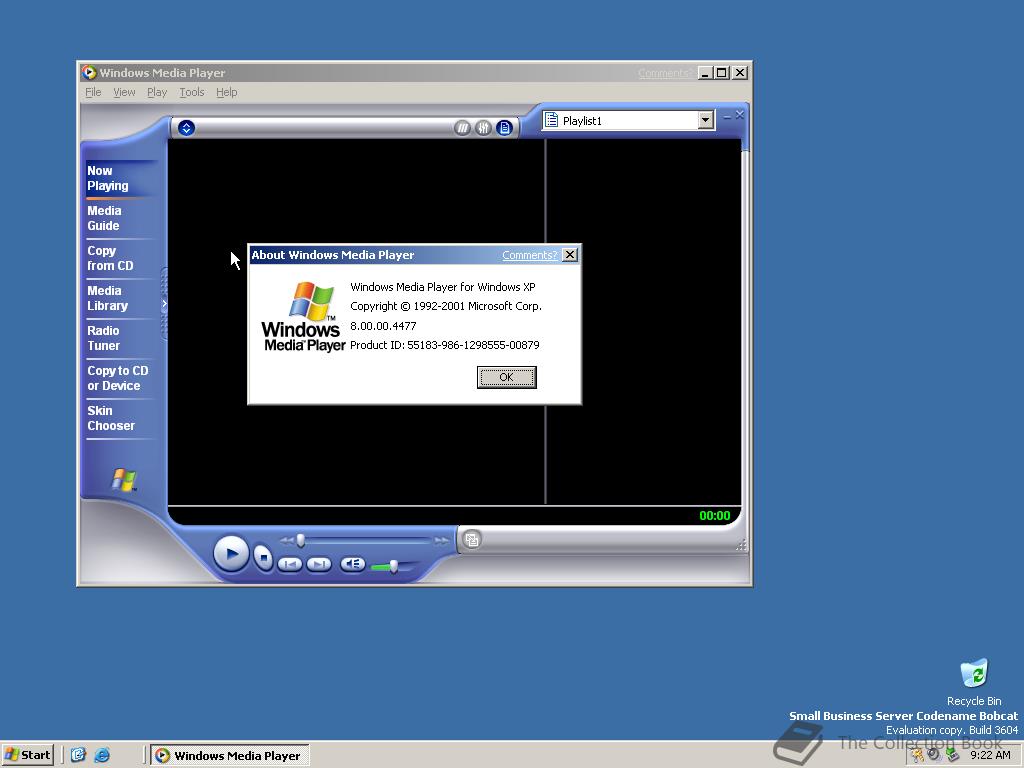This screenshot has width=1024, height=768.
Task: Click the Windows Media Player logo in dialog
Action: pos(304,317)
